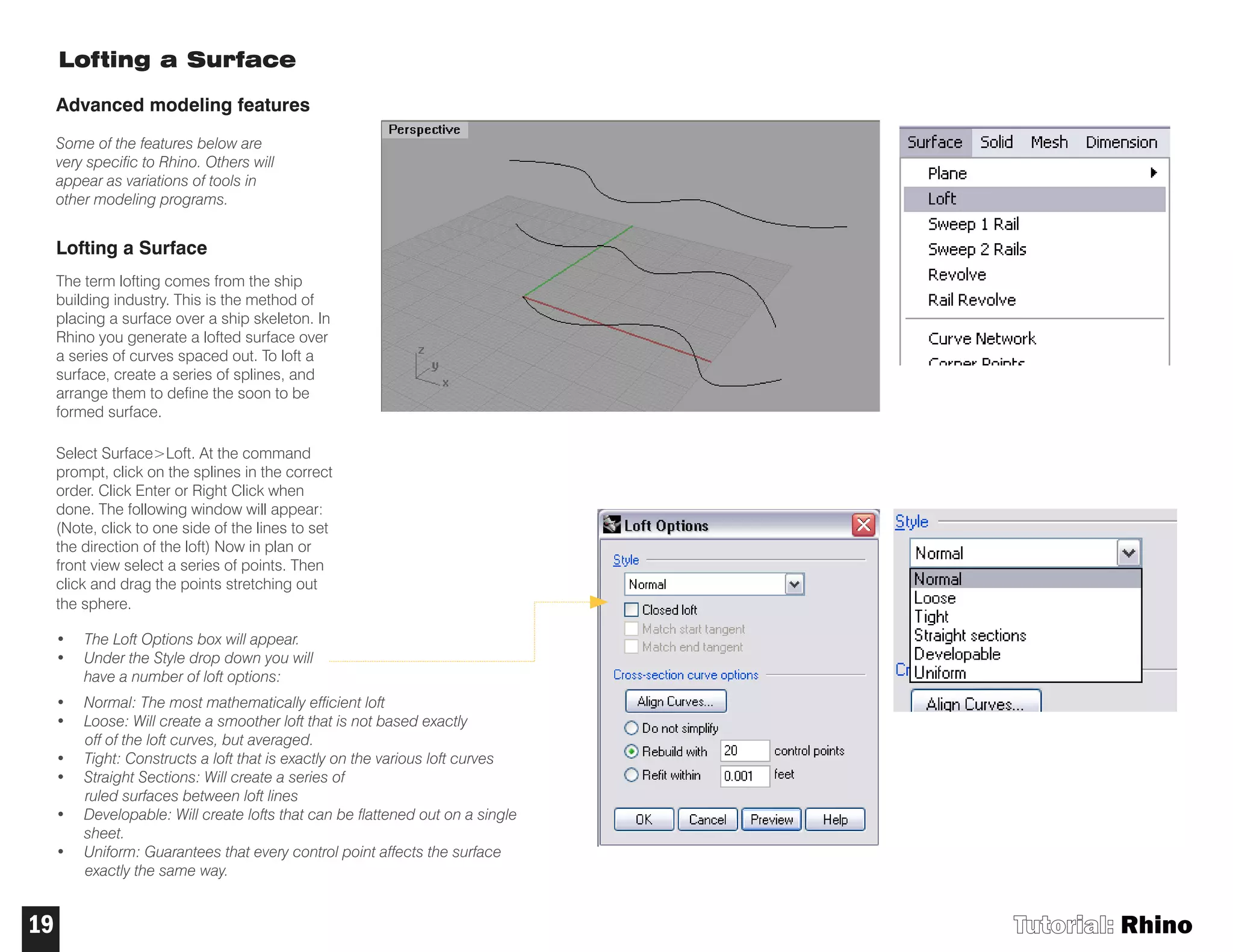Choose Loft from the Surface menu
Screen dimensions: 1233x952
[x=1034, y=199]
